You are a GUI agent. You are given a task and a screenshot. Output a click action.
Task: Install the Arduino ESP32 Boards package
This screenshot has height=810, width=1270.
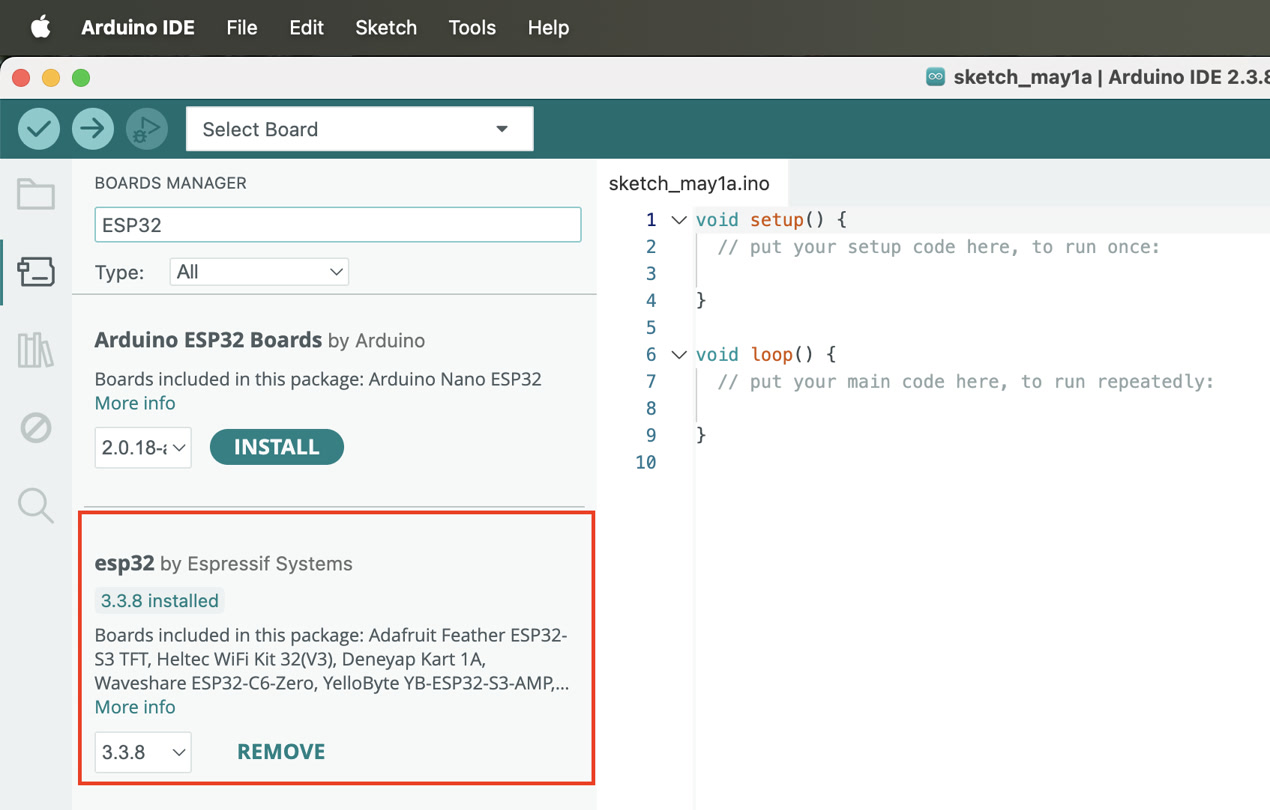pos(277,447)
